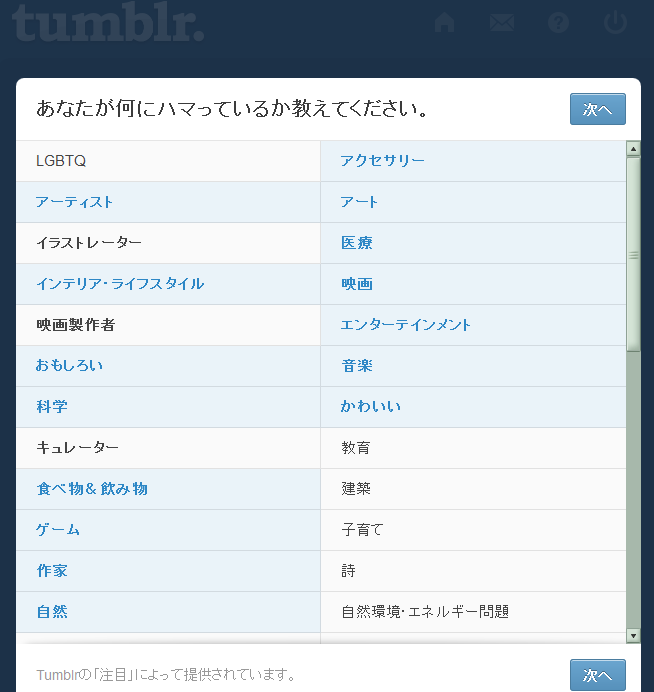654x692 pixels.
Task: Select the イラストレーター interest
Action: coord(168,243)
